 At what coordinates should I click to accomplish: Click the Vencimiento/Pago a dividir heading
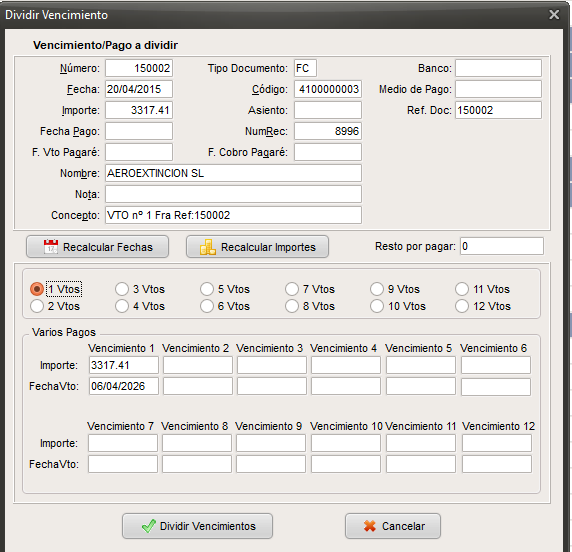[105, 45]
